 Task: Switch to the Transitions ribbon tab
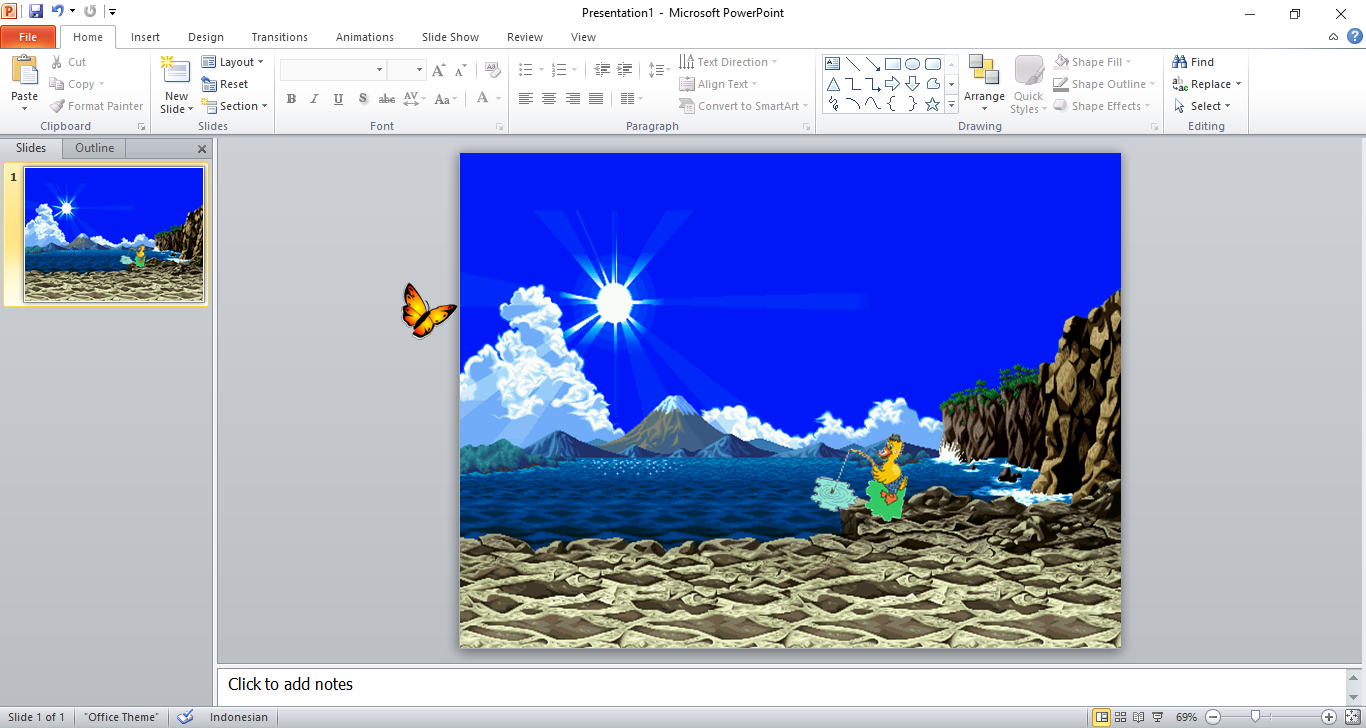279,37
